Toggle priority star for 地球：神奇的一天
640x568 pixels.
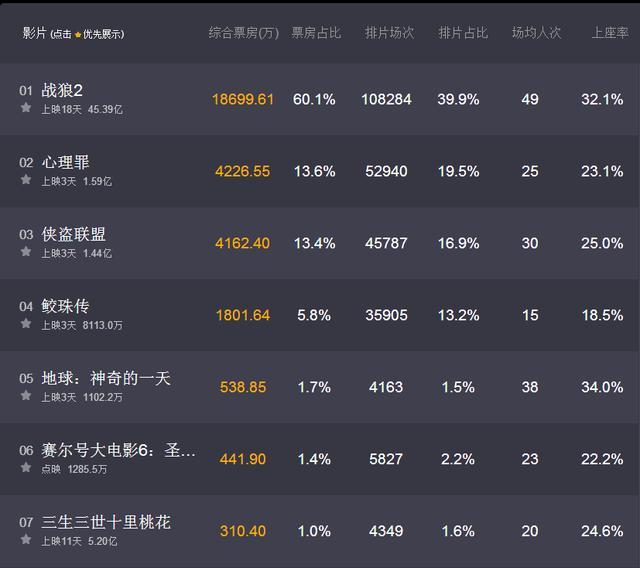pos(26,397)
